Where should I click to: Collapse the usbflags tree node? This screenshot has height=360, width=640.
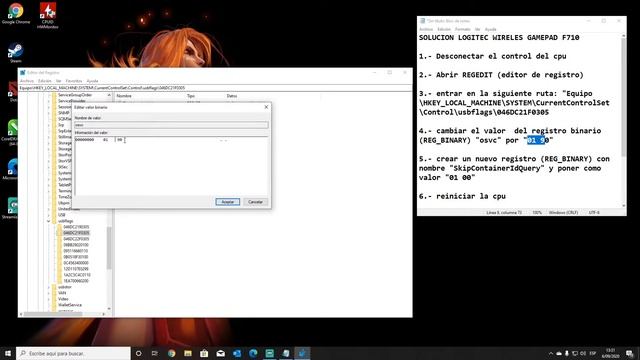tap(49, 221)
